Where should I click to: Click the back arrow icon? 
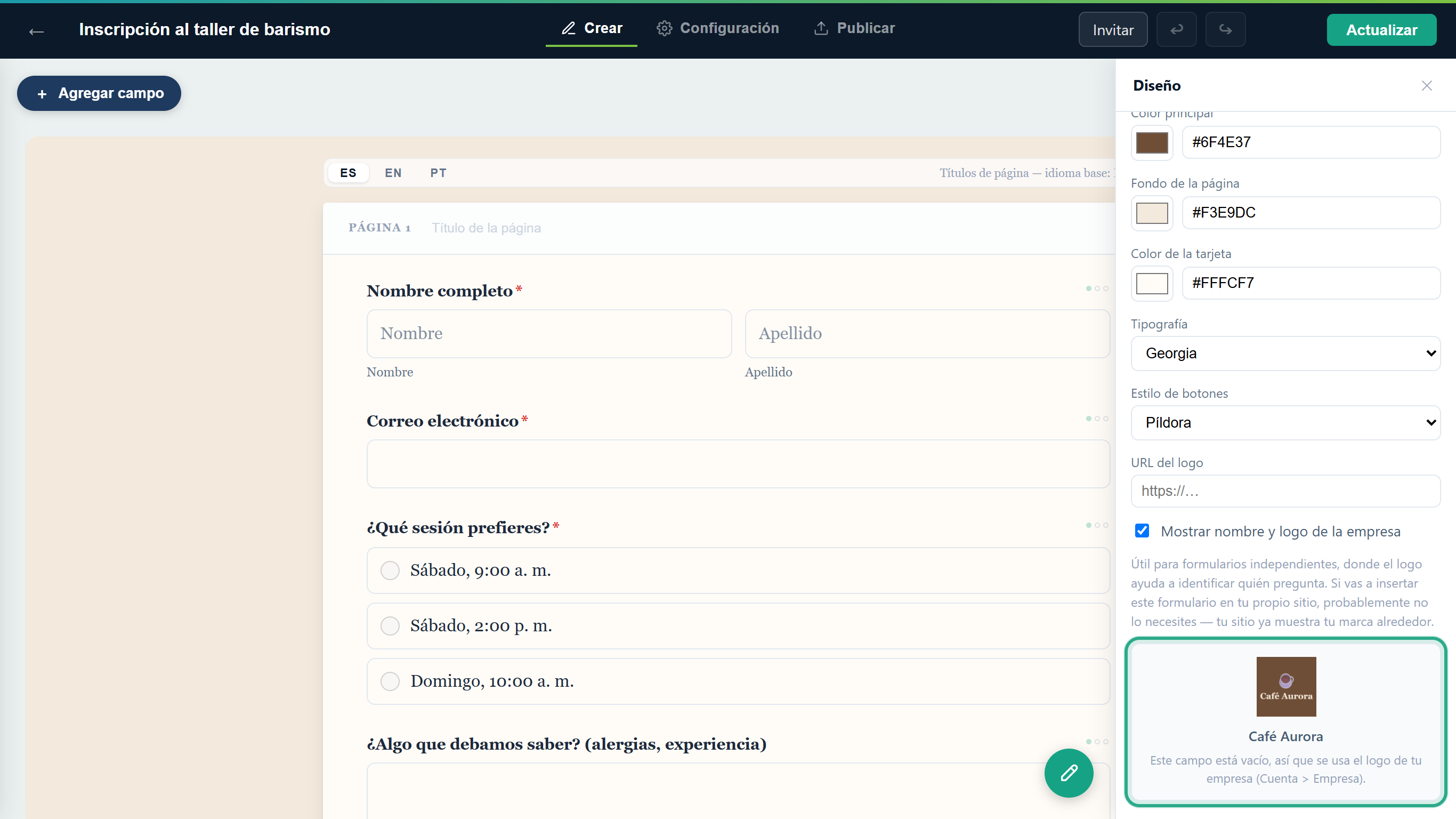(37, 30)
